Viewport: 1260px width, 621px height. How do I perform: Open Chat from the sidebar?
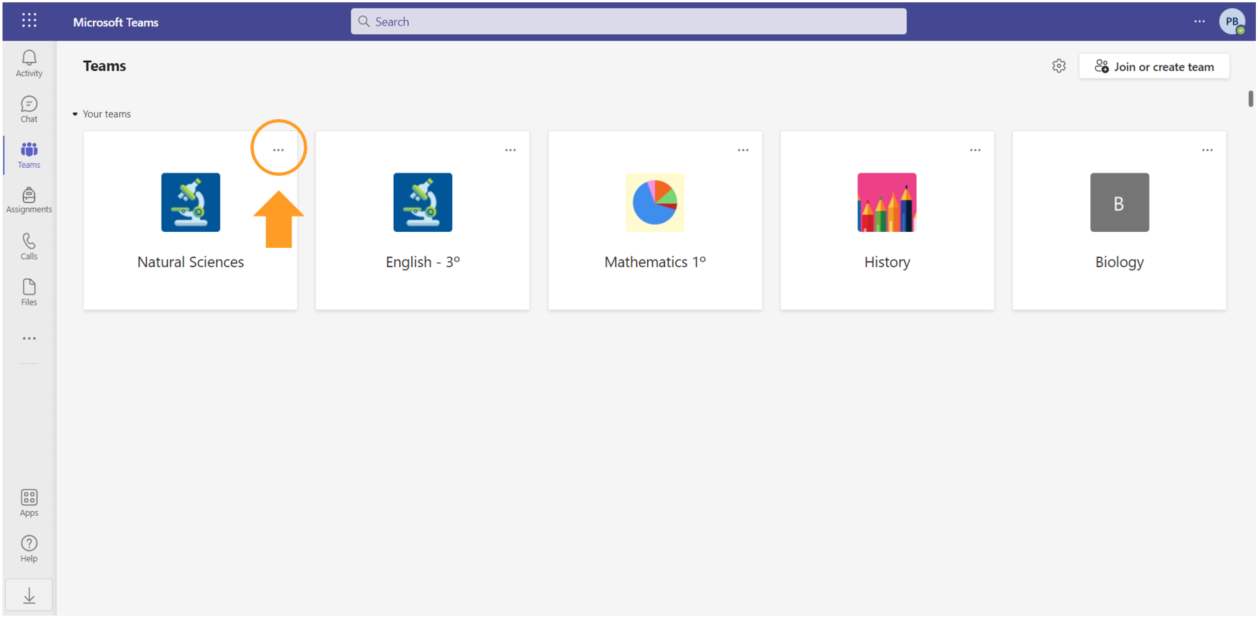click(29, 109)
